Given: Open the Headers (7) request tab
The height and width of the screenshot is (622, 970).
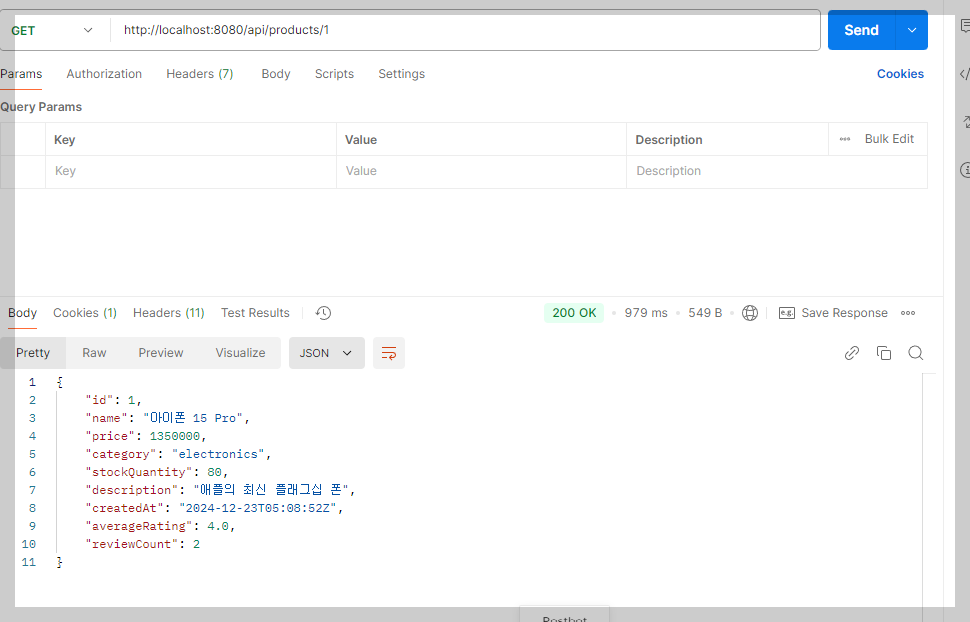Looking at the screenshot, I should (200, 74).
